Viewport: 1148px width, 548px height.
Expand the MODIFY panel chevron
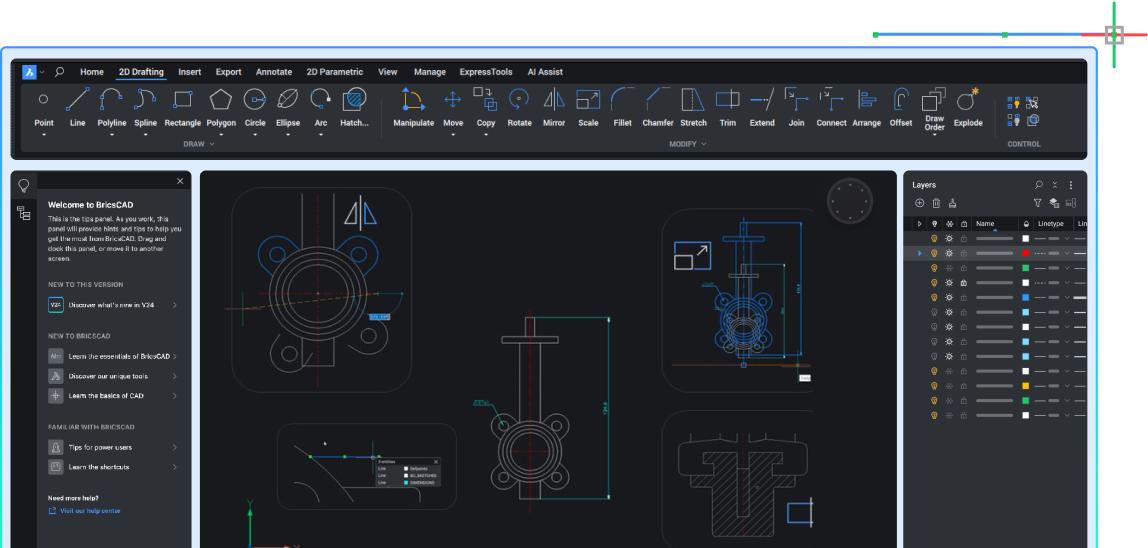704,144
